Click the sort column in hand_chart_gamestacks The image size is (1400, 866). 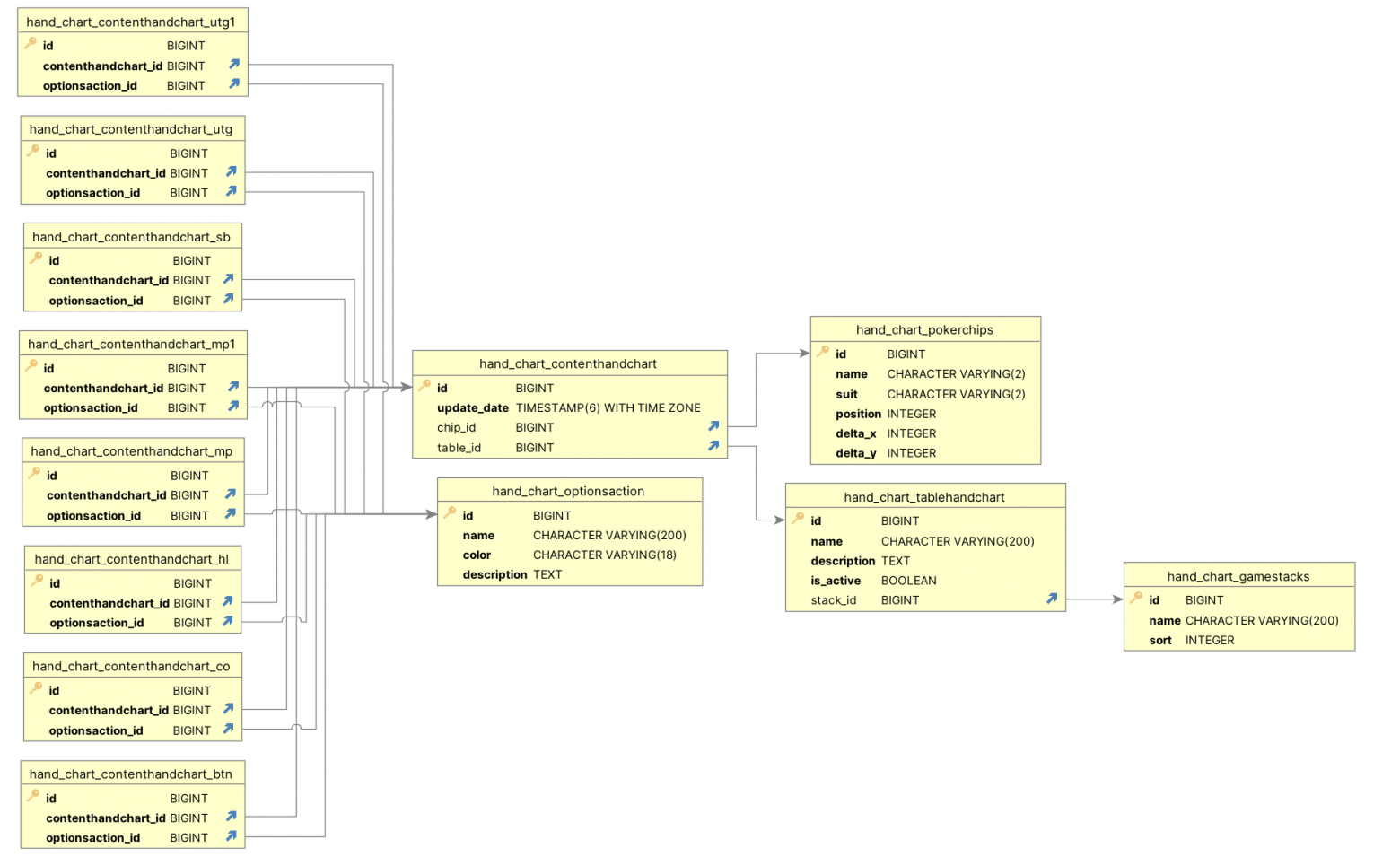(x=1160, y=641)
